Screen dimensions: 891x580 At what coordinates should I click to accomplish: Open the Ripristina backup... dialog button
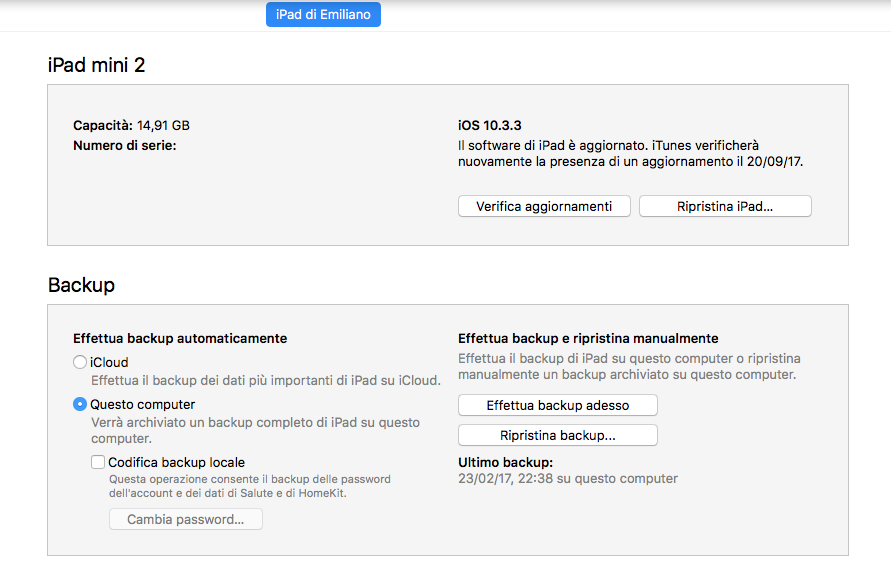557,436
